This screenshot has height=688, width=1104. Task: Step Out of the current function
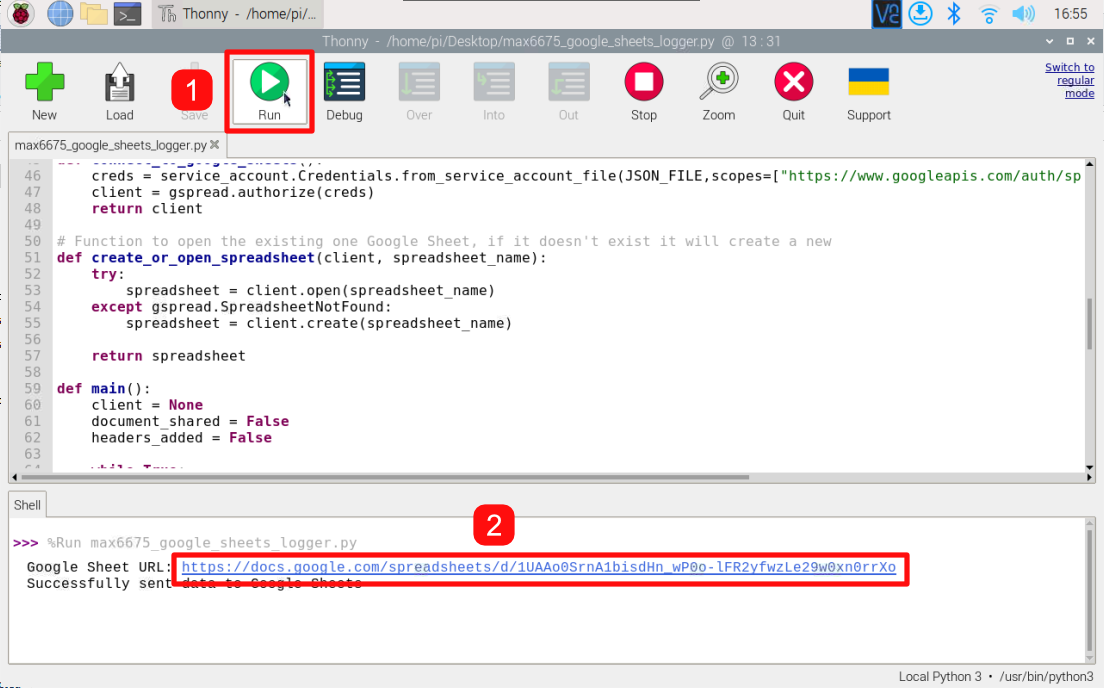coord(568,90)
